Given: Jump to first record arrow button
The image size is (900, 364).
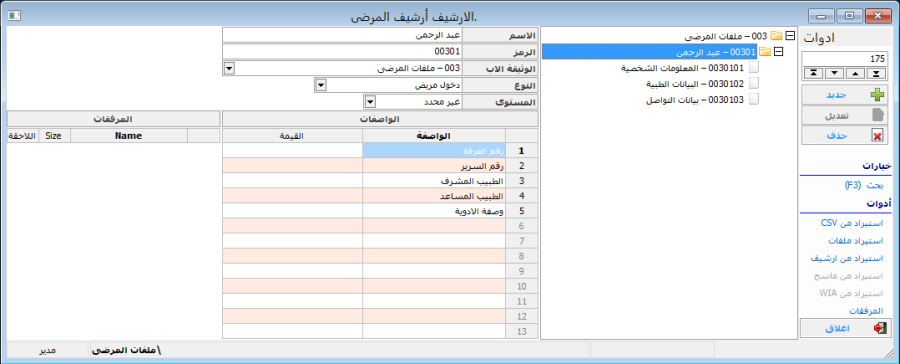Looking at the screenshot, I should [813, 73].
